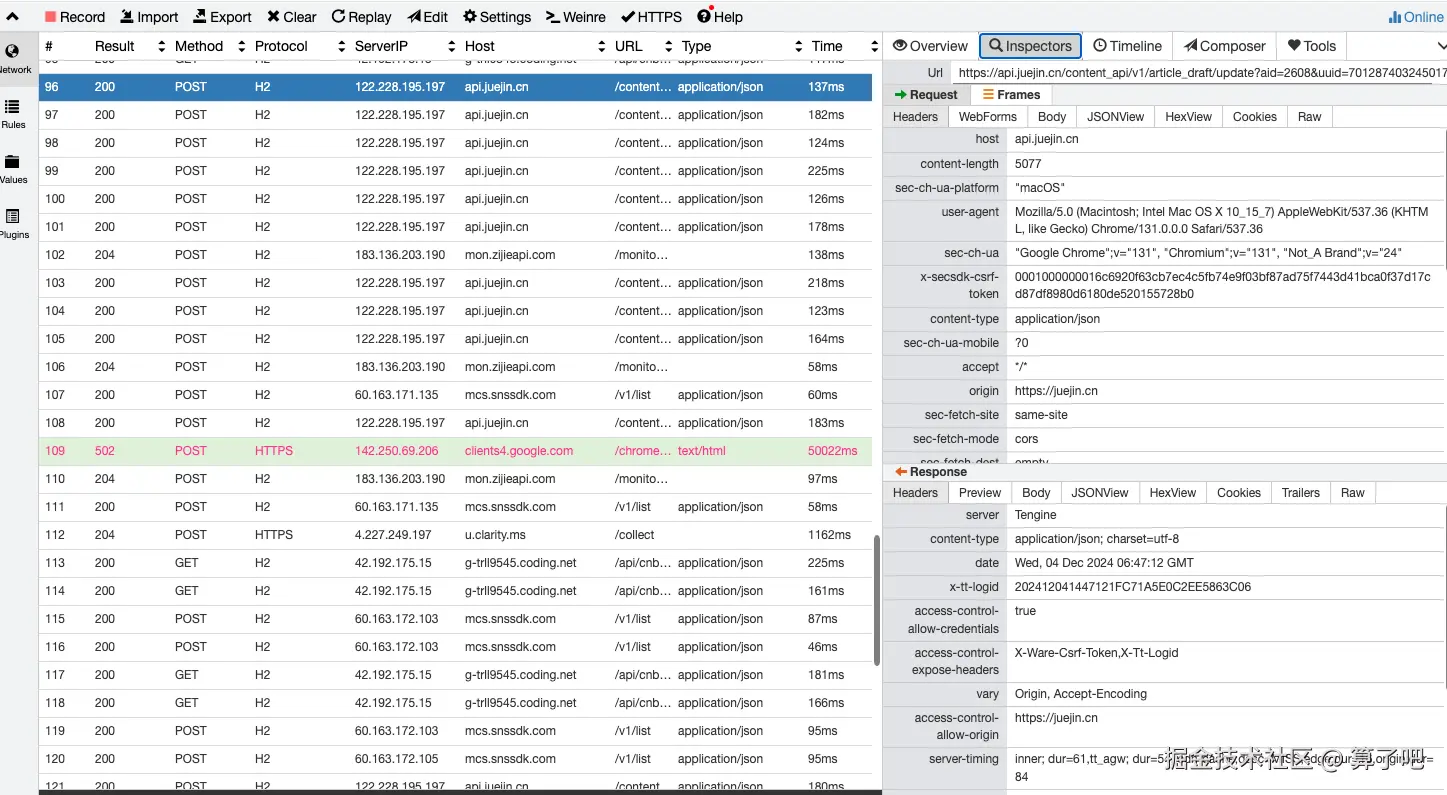Select session row number 96
Viewport: 1447px width, 795px height.
[x=455, y=87]
